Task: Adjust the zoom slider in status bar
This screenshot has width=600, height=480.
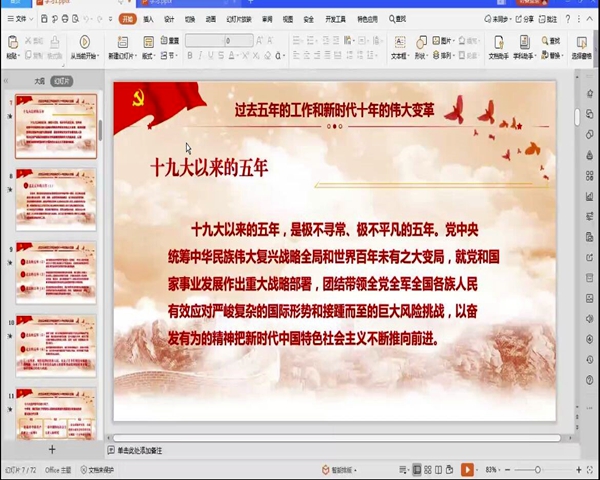Action: coord(538,470)
